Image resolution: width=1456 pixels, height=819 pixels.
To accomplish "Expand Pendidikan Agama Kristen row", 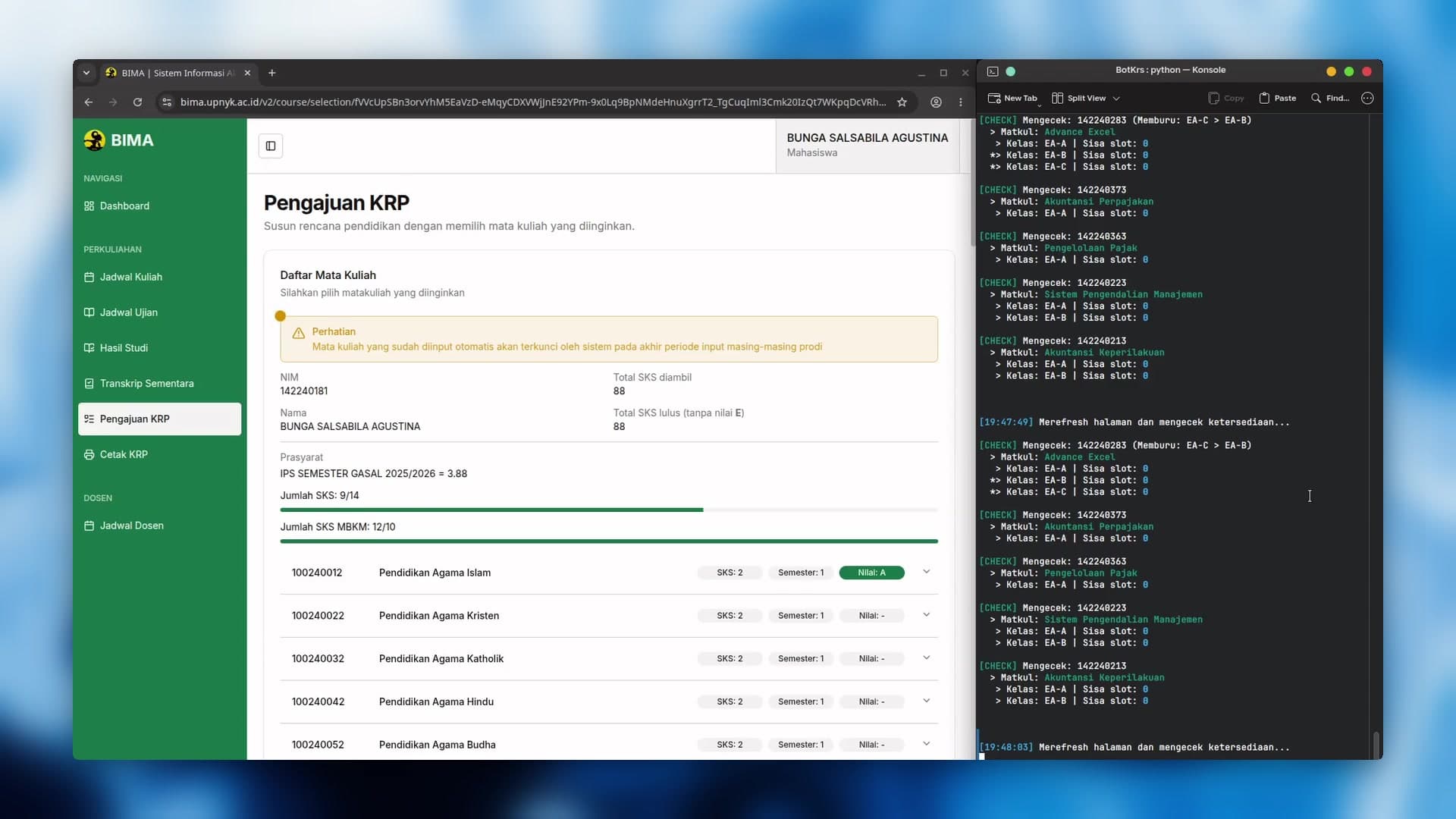I will tap(926, 615).
